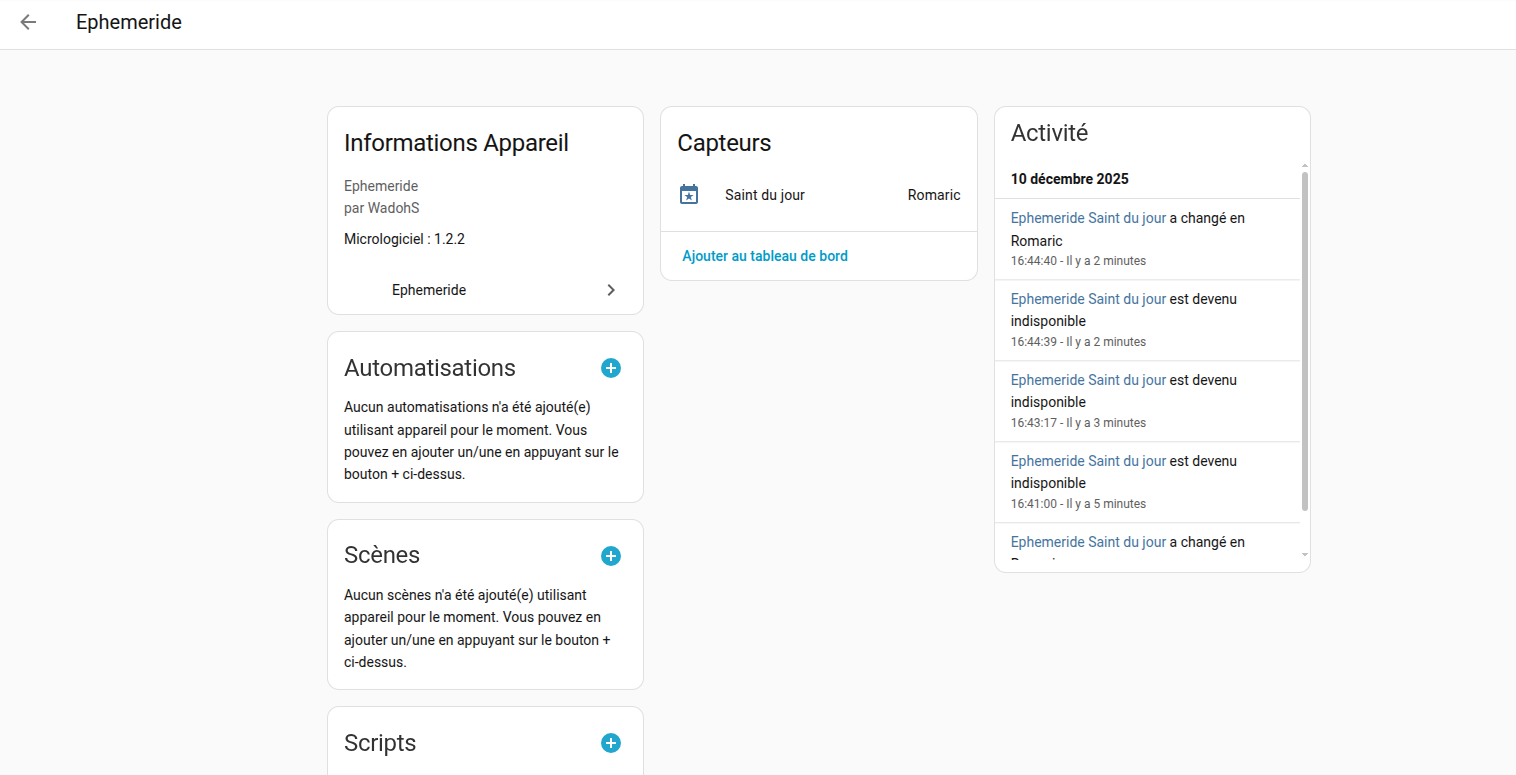Follow Ephemeride Saint du jour link at 16:41:00
1516x775 pixels.
click(1088, 461)
